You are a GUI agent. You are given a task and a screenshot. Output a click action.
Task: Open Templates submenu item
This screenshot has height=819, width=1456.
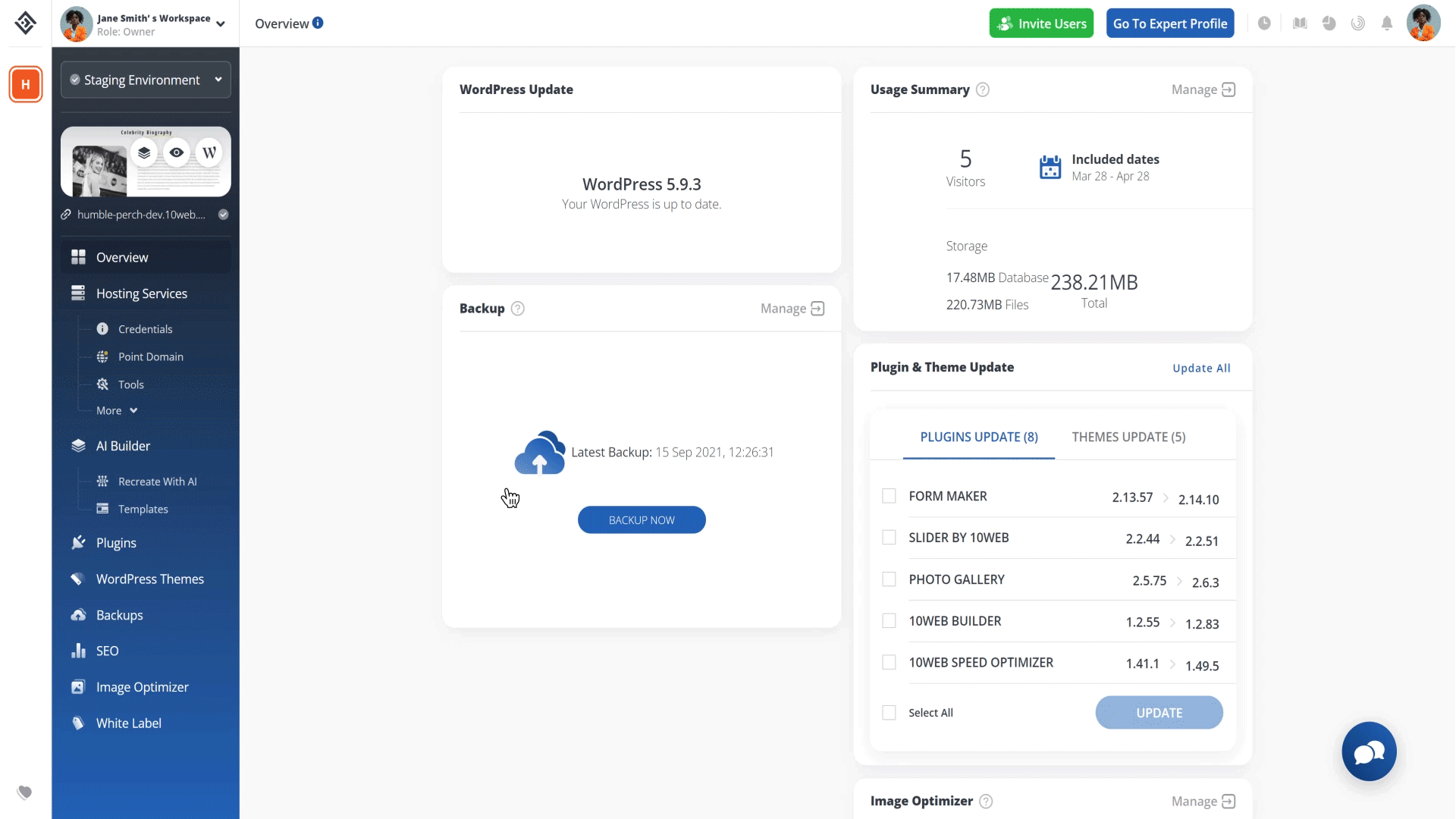coord(143,509)
